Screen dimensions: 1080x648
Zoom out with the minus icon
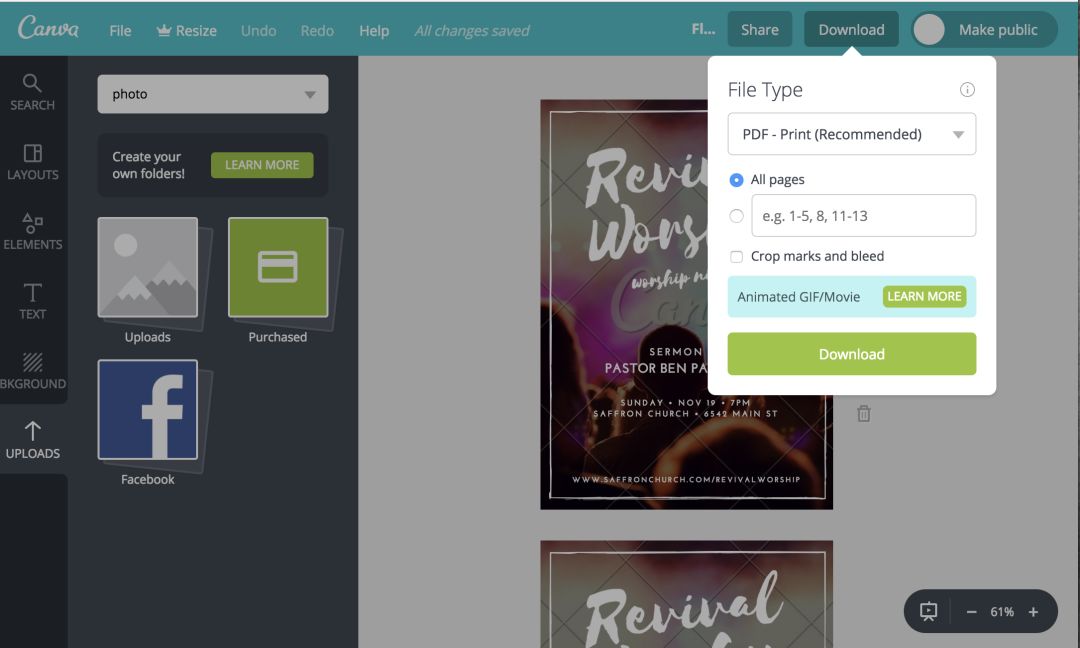[x=971, y=612]
